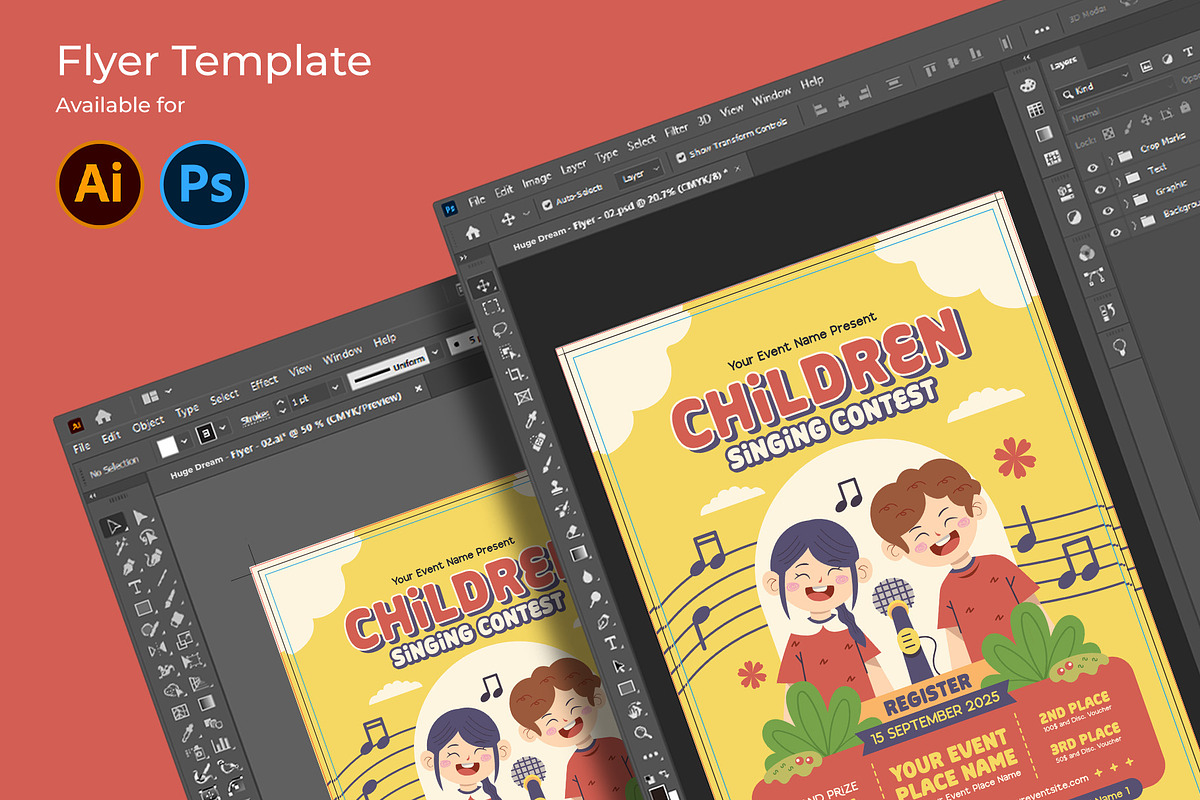The width and height of the screenshot is (1200, 800).
Task: Go to Illustrator's Home screen button
Action: pos(102,416)
